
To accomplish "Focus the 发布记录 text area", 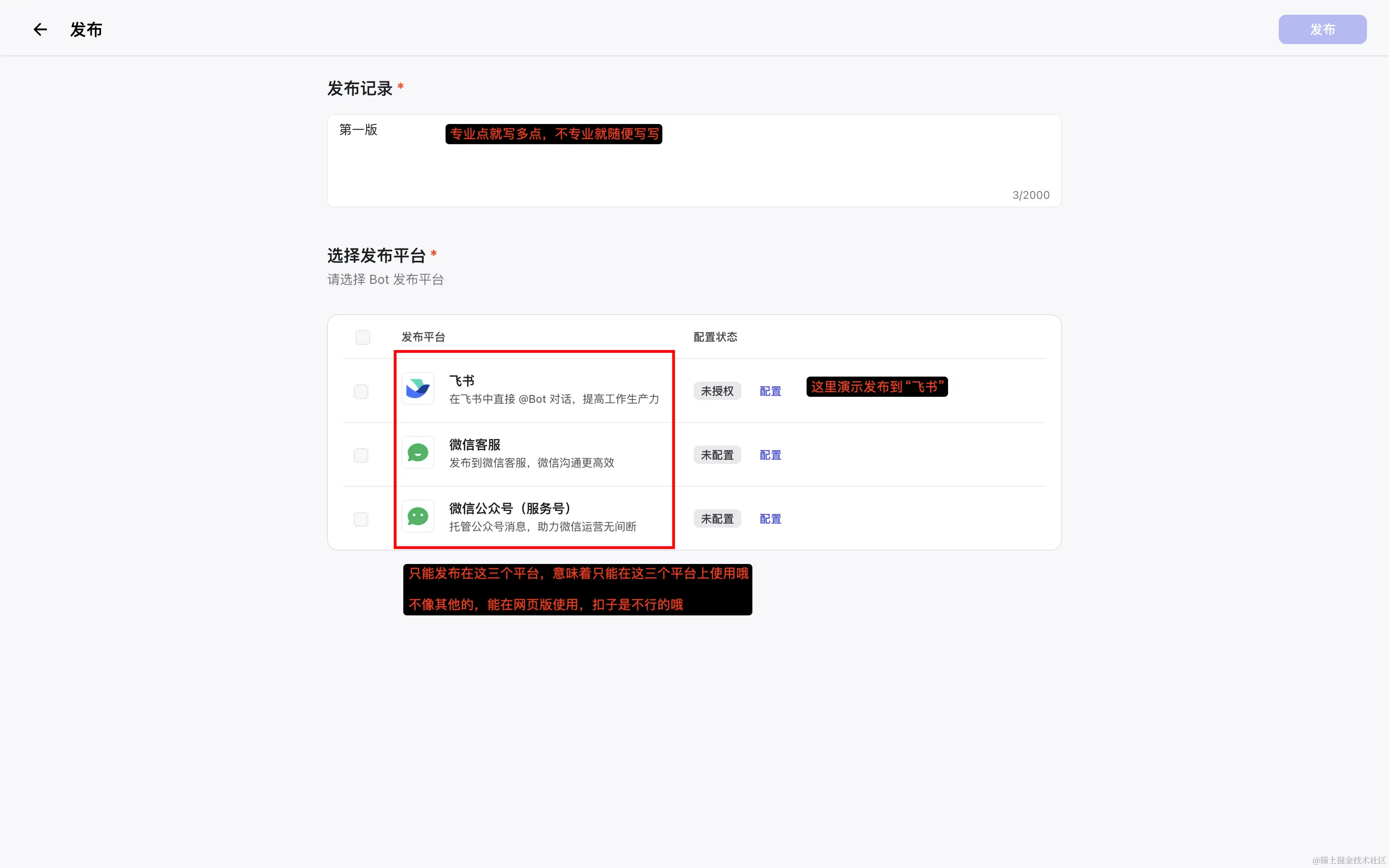I will pyautogui.click(x=694, y=161).
